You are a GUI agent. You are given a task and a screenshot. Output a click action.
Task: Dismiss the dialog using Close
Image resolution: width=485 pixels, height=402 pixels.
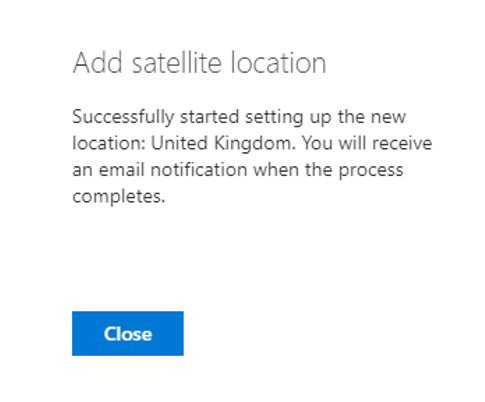point(128,333)
